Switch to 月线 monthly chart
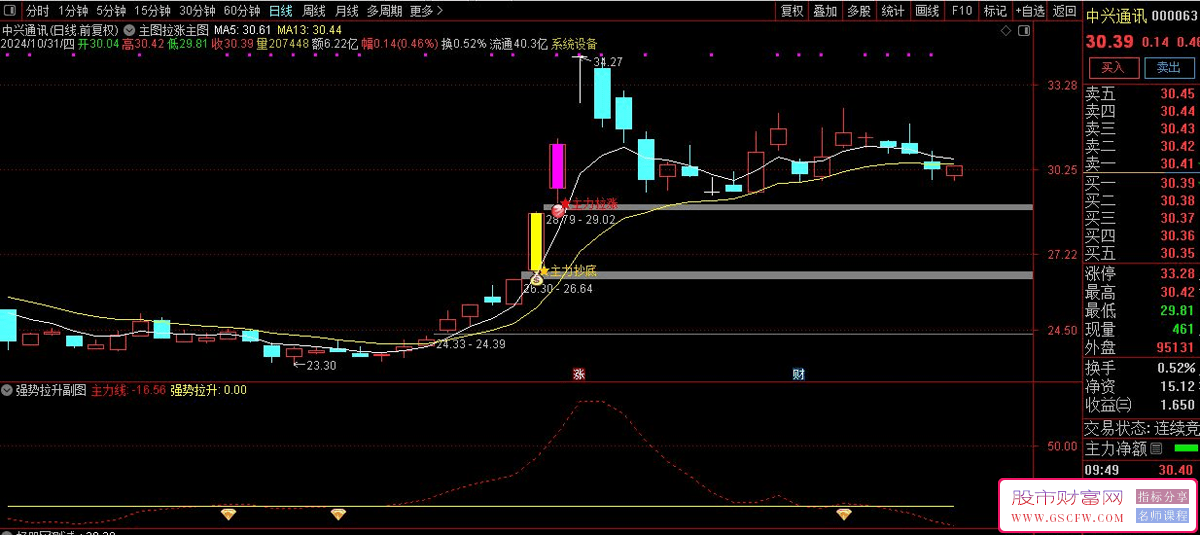The height and width of the screenshot is (535, 1200). tap(347, 11)
